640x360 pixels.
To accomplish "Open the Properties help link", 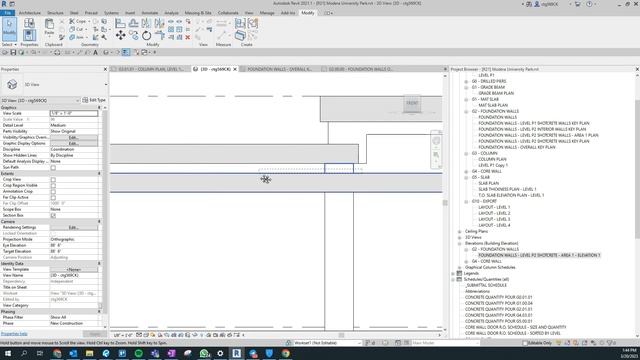I will click(14, 334).
